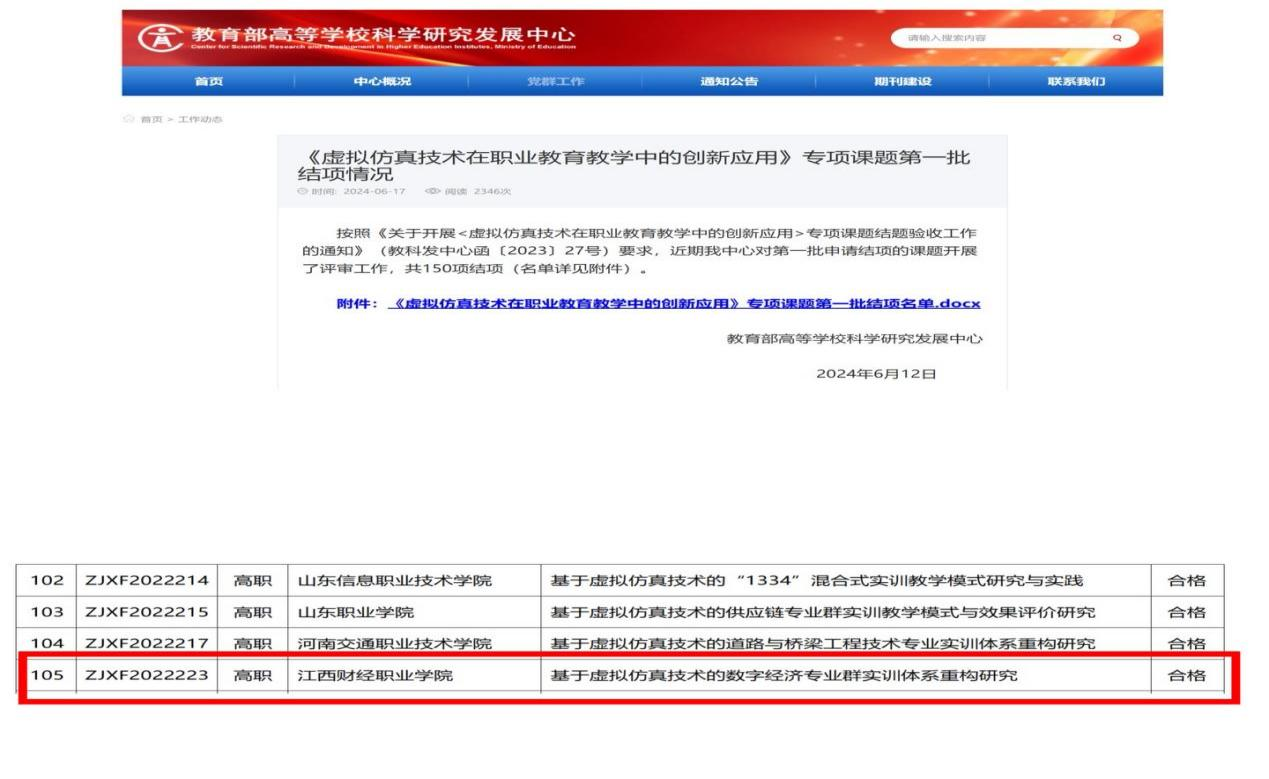The width and height of the screenshot is (1269, 779).
Task: Open the 首页 navigation tab
Action: 209,82
